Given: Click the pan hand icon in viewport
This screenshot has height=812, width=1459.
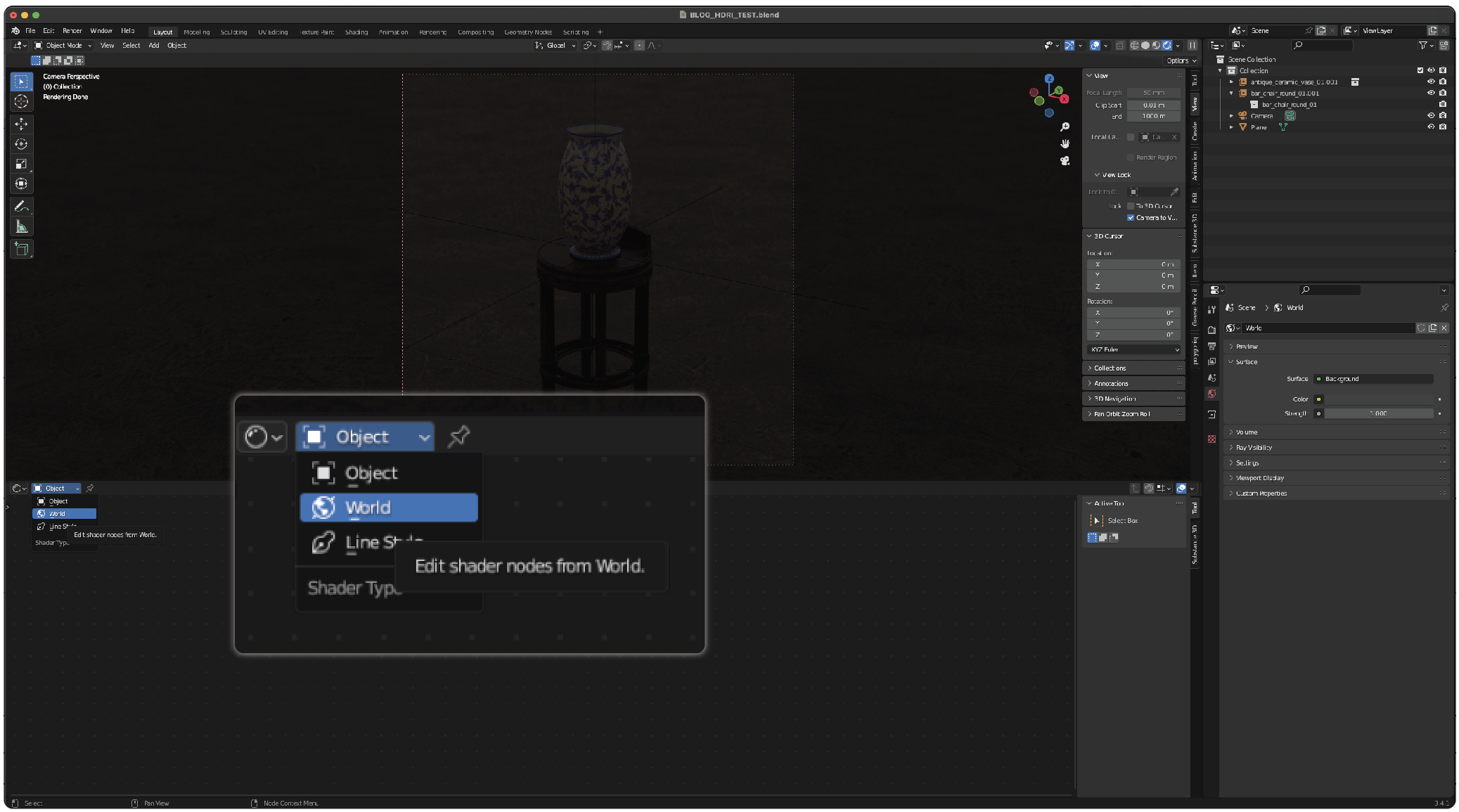Looking at the screenshot, I should tap(1065, 143).
